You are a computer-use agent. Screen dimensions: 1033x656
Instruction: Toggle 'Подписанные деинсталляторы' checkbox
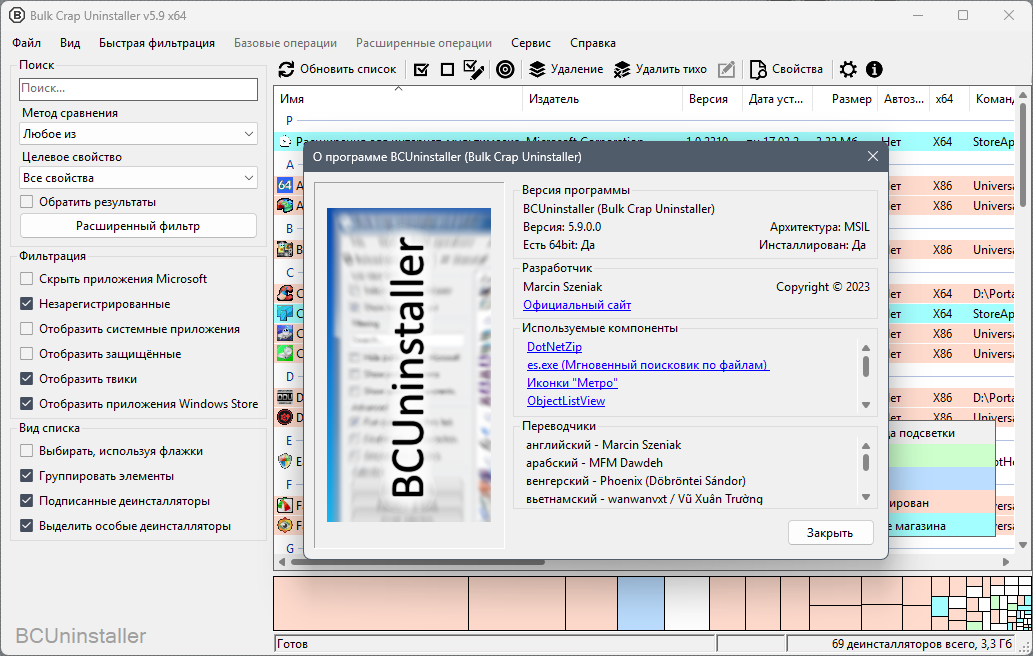point(26,501)
